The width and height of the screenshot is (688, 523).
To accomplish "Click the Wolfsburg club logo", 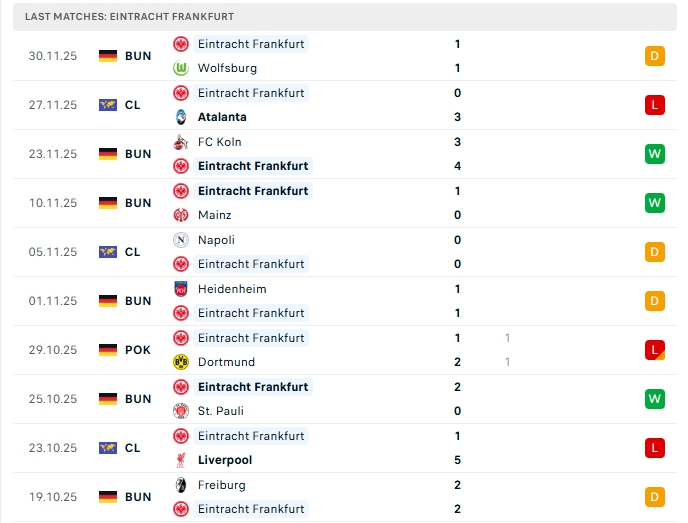I will pyautogui.click(x=181, y=68).
